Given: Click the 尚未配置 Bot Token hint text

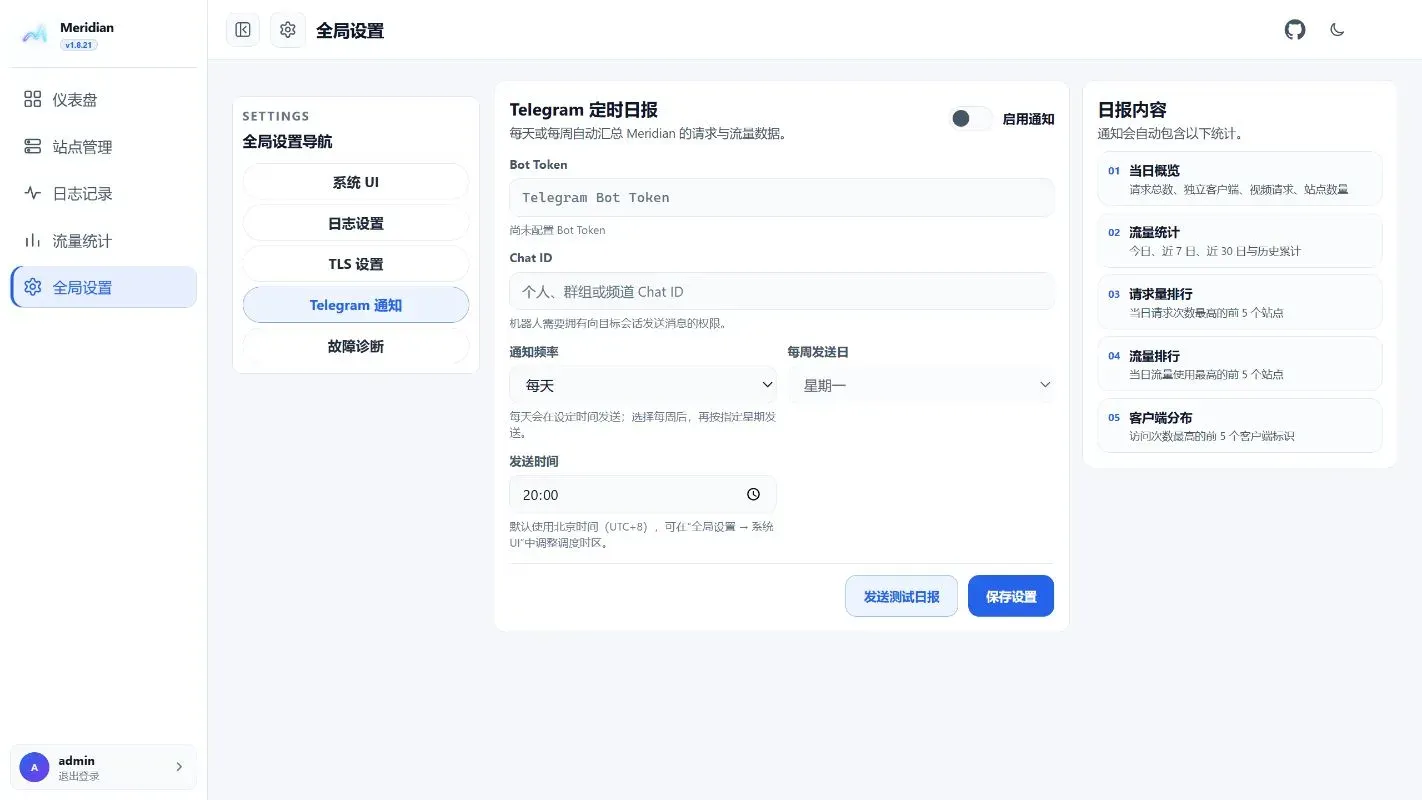Looking at the screenshot, I should pos(558,230).
